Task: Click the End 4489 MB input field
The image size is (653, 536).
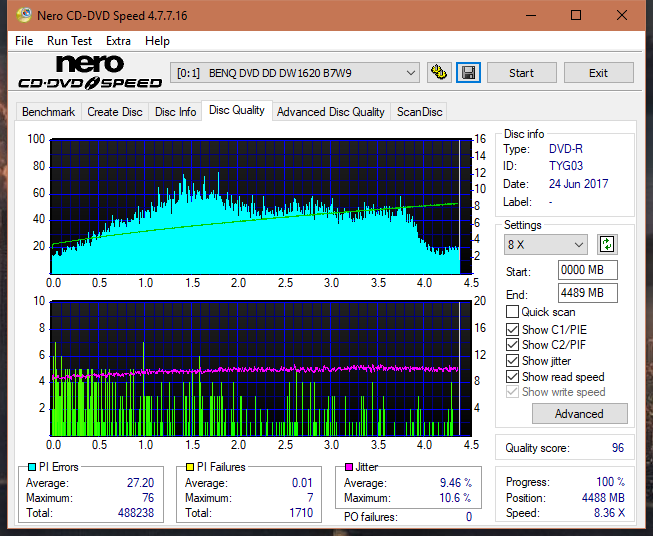Action: (588, 293)
